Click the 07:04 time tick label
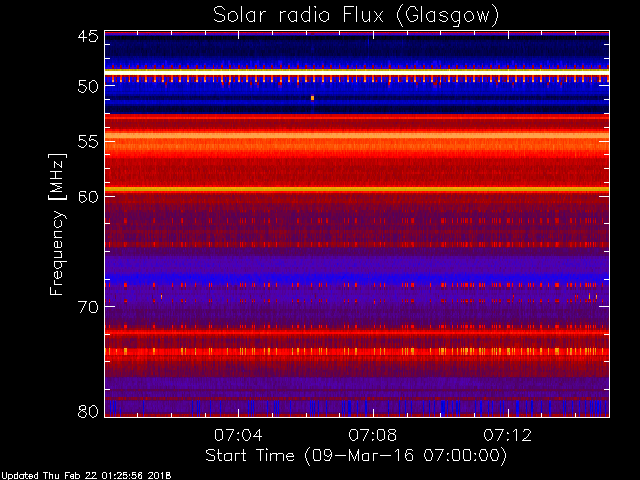The image size is (640, 480). tap(238, 435)
